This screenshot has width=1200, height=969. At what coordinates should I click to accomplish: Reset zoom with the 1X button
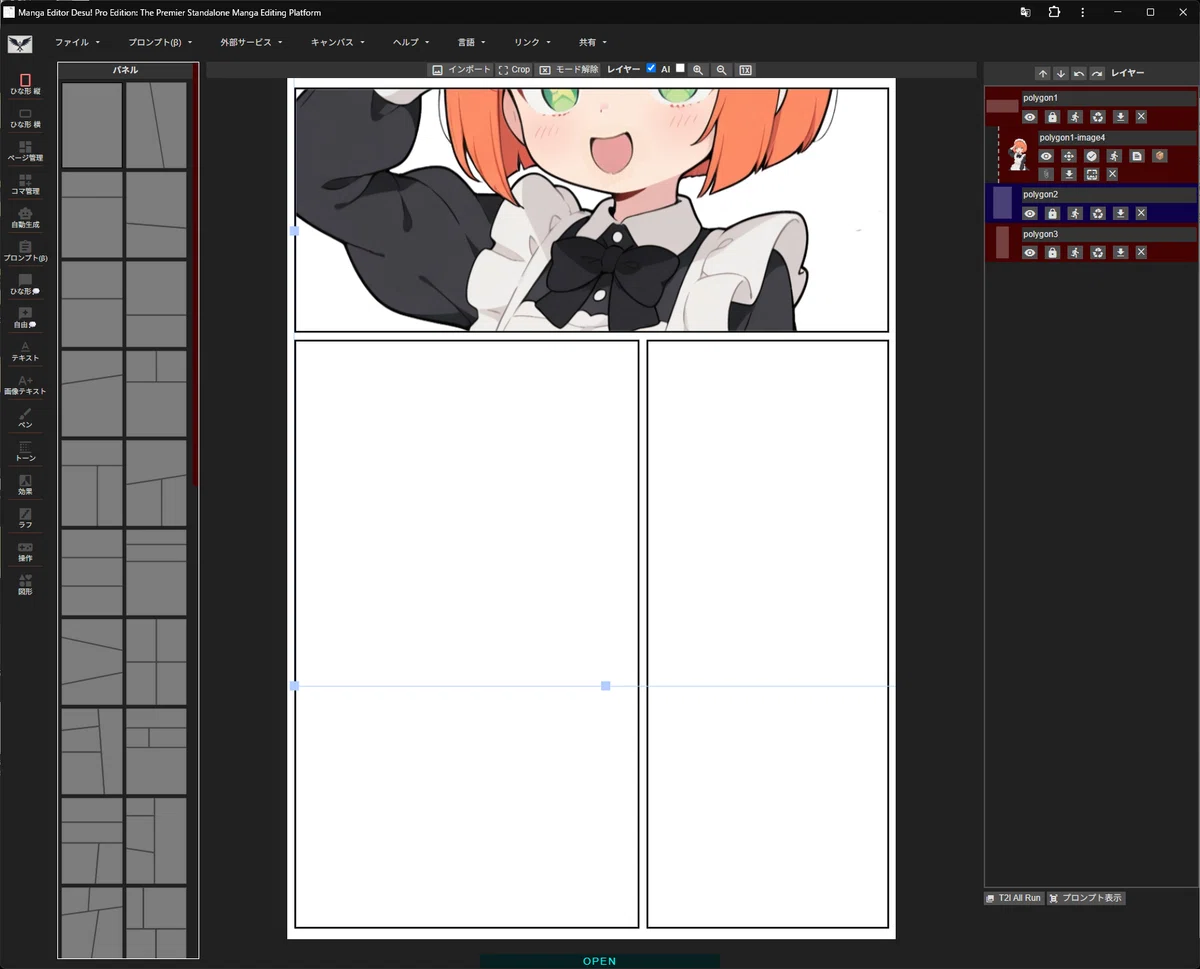[x=746, y=70]
